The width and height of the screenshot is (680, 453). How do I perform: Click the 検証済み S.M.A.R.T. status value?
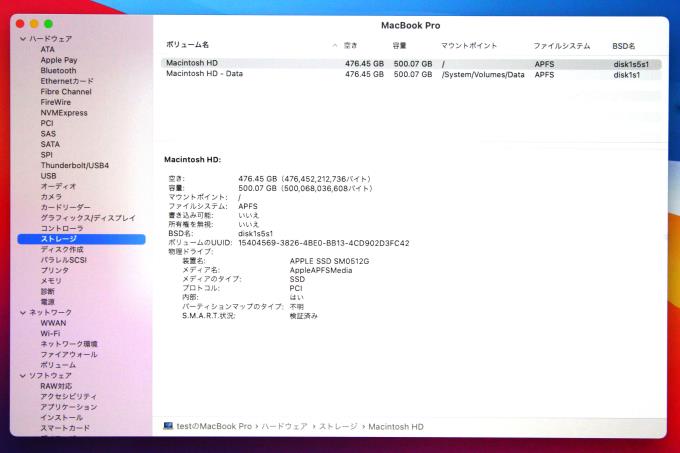(304, 316)
